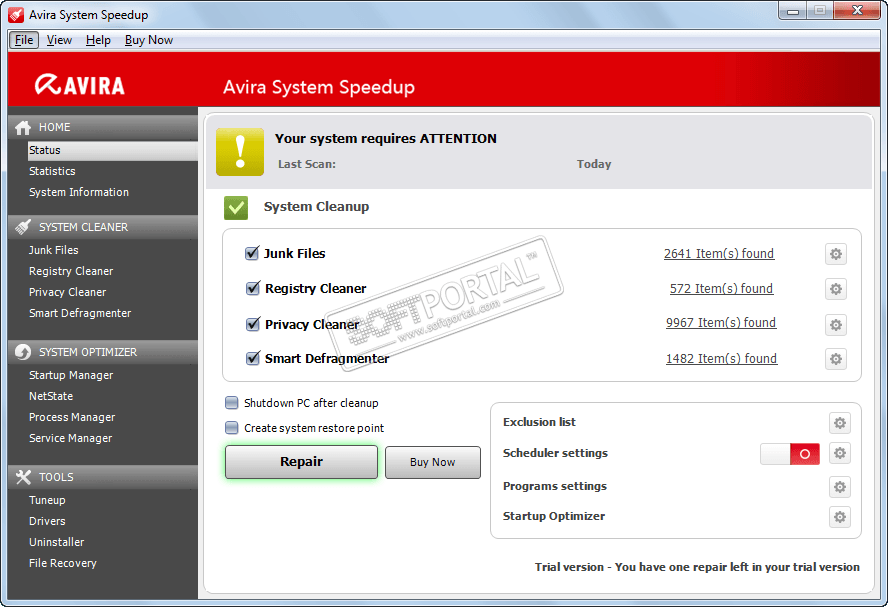Viewport: 888px width, 607px height.
Task: Click the green System Cleanup checkmark
Action: (236, 208)
